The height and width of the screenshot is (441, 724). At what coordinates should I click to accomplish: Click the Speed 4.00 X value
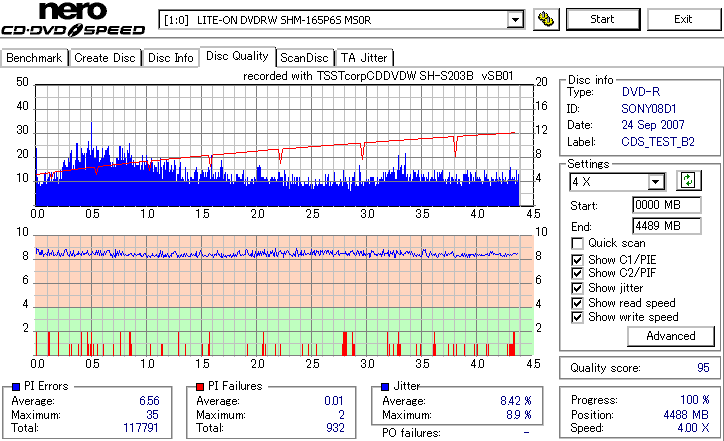point(694,428)
